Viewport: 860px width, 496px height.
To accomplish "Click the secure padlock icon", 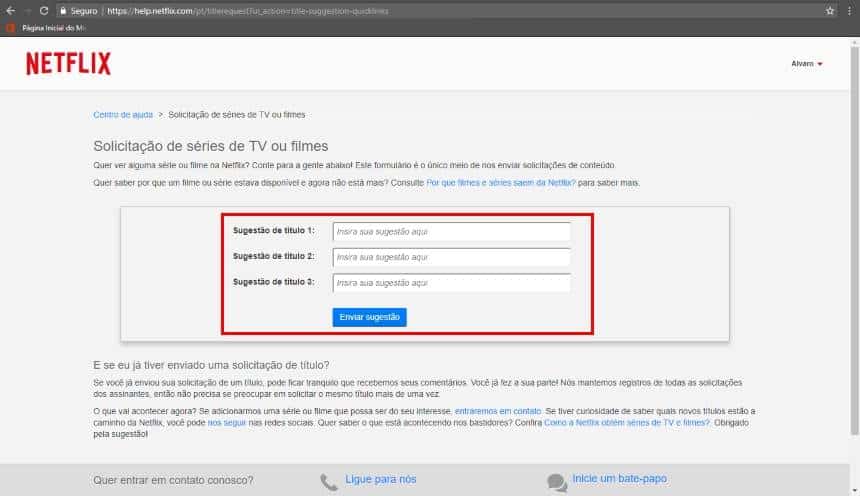I will pyautogui.click(x=63, y=10).
